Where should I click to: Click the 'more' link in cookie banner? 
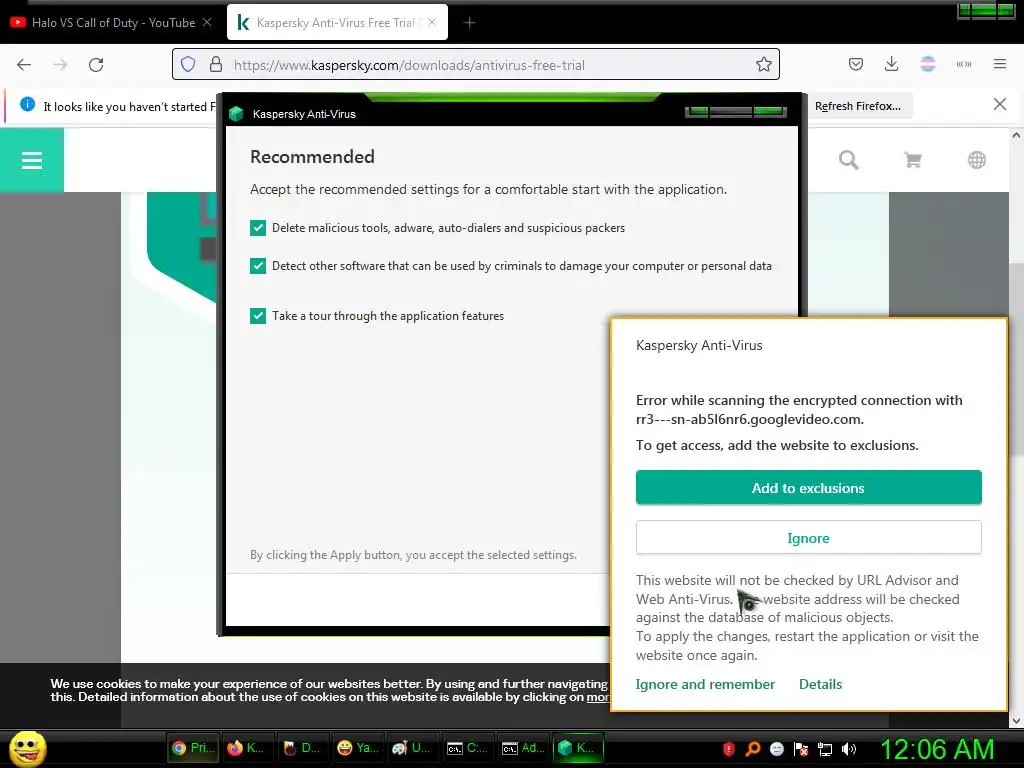(598, 697)
